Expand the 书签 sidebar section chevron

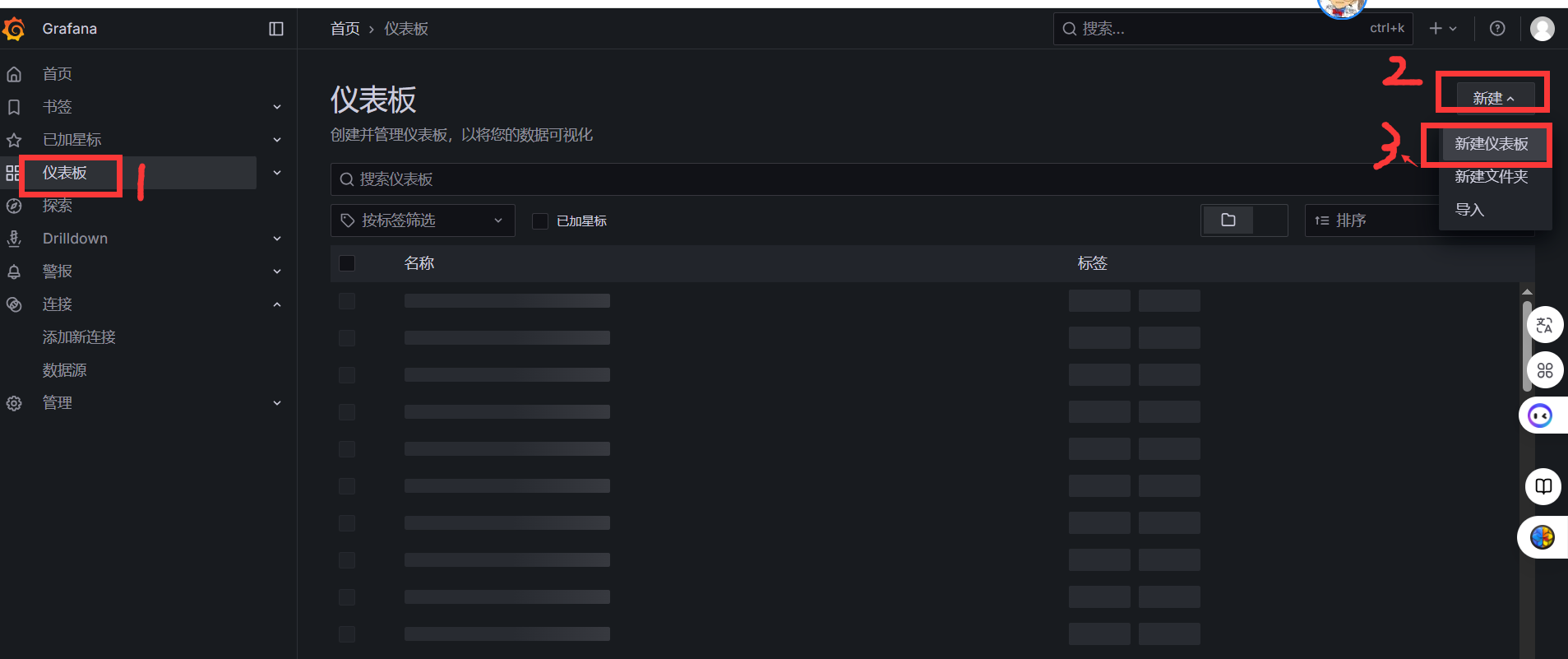pos(277,107)
